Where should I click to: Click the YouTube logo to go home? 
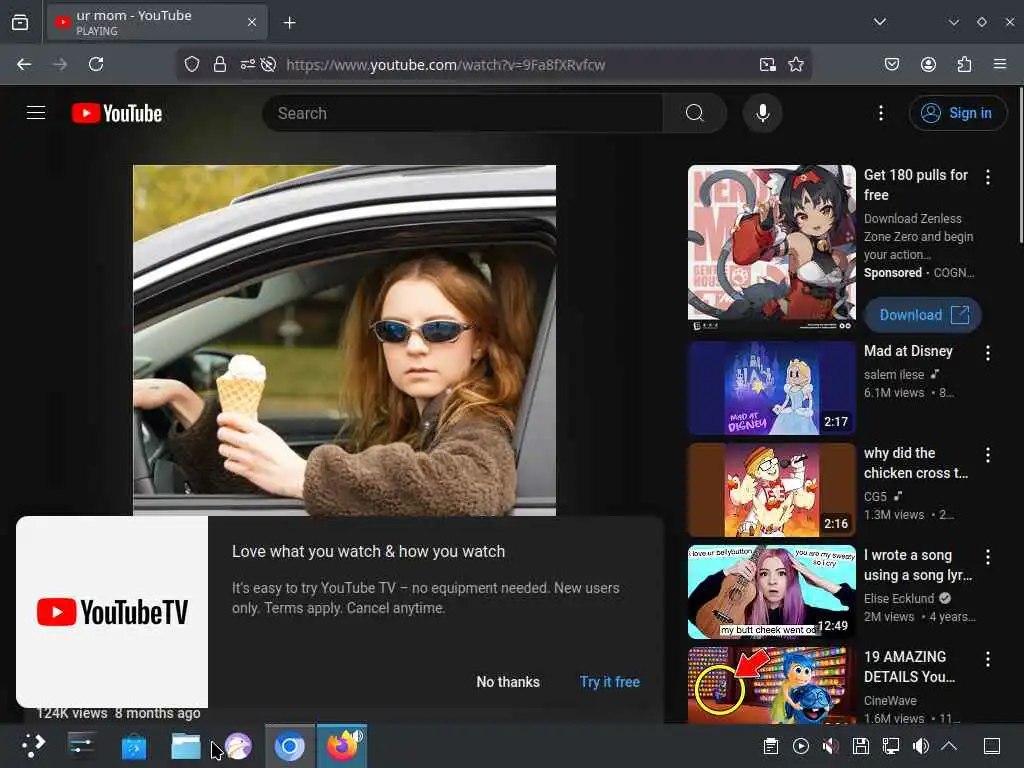coord(117,113)
